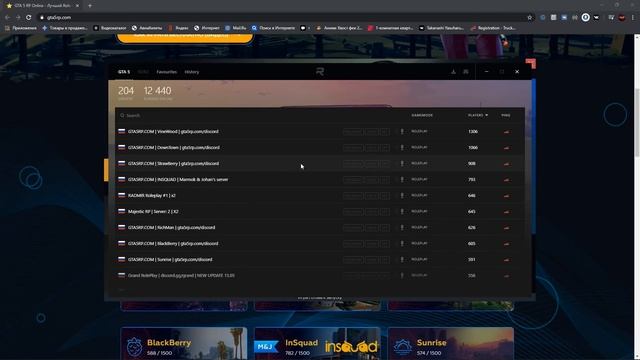Click the Russian flag on VineWood row
This screenshot has height=360, width=640.
click(122, 131)
